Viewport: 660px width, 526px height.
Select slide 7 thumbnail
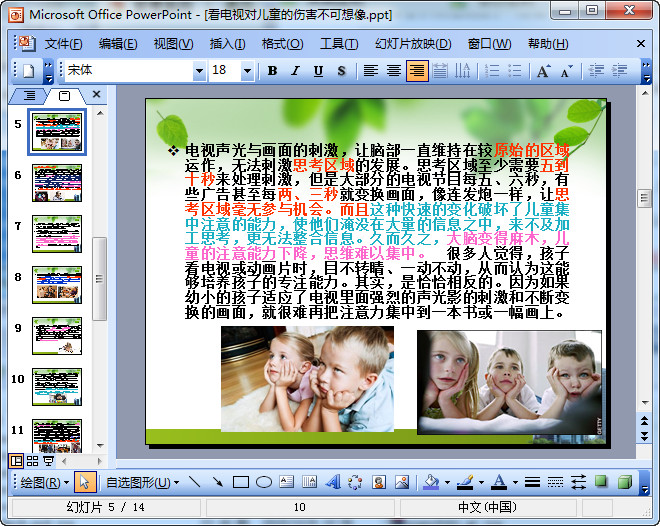[57, 234]
